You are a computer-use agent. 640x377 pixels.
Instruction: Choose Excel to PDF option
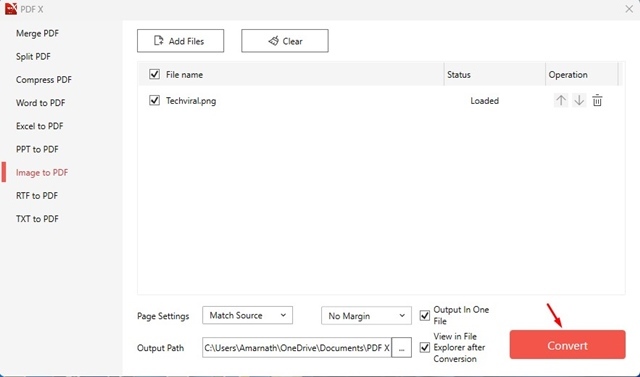click(40, 126)
